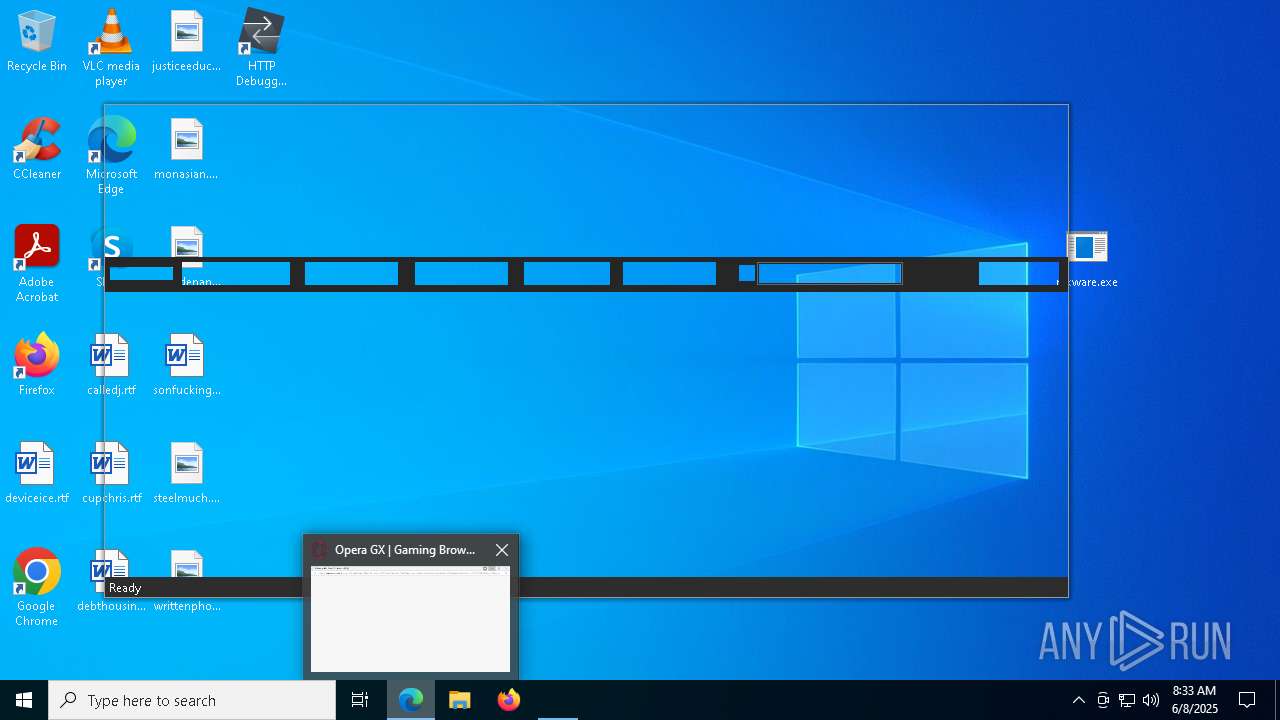Open the clock showing 8:33 AM
1280x720 pixels.
(x=1194, y=700)
